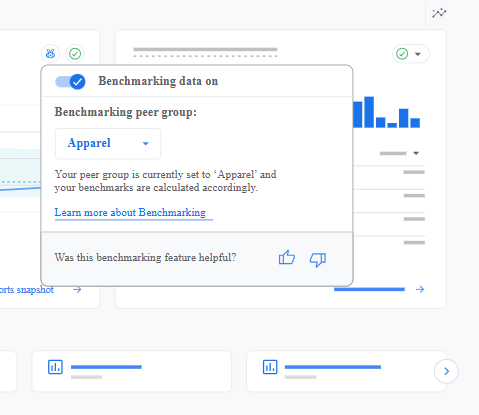Viewport: 479px width, 415px height.
Task: Open the green checkmark dropdown on right card
Action: [x=411, y=54]
